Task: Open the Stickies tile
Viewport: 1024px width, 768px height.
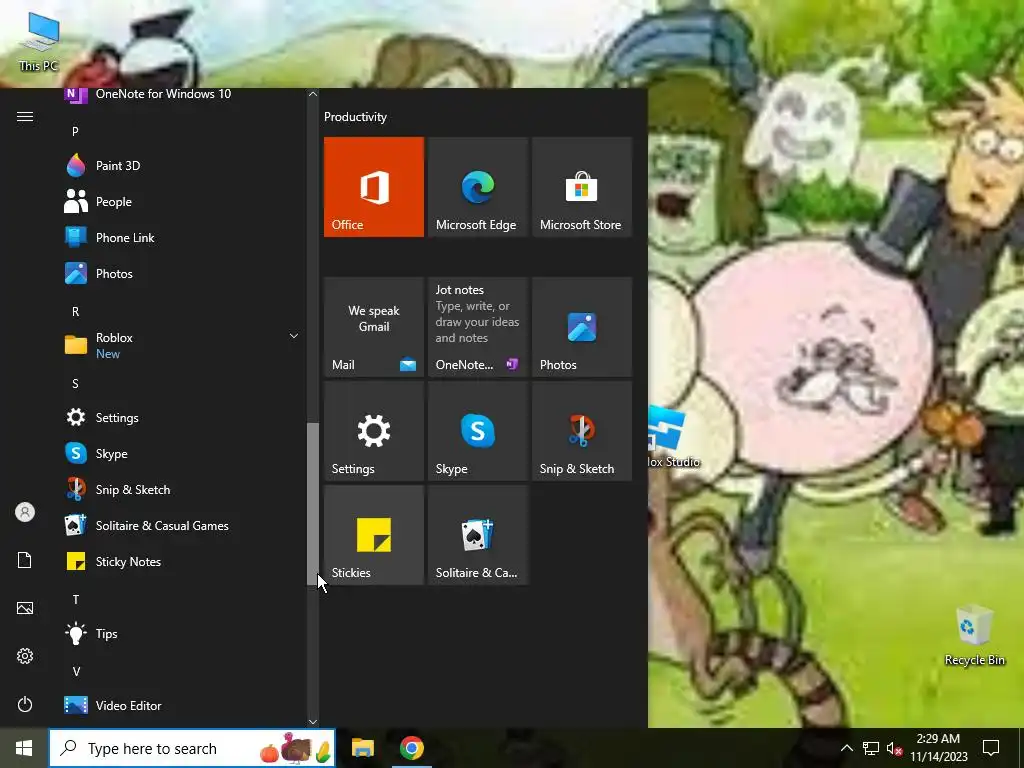Action: tap(374, 535)
